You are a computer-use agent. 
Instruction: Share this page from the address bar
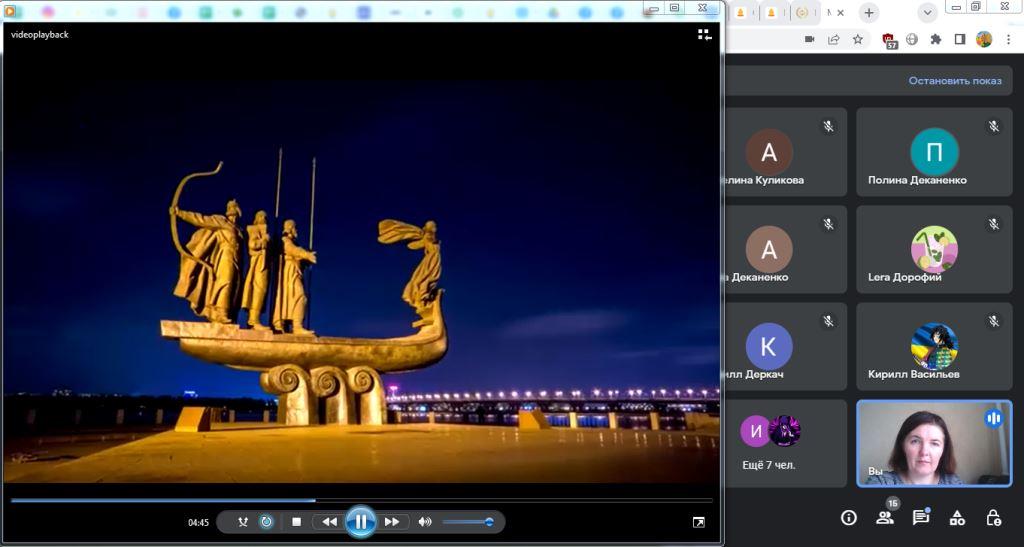(833, 39)
